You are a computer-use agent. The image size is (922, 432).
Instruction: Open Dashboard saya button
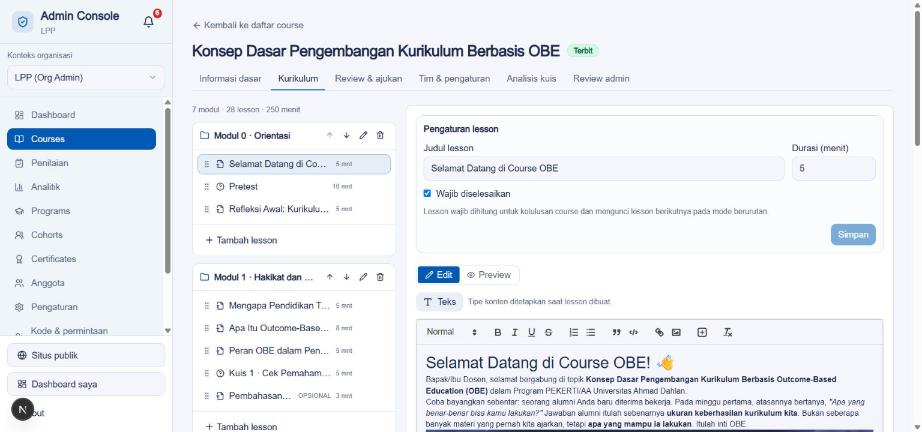[86, 384]
